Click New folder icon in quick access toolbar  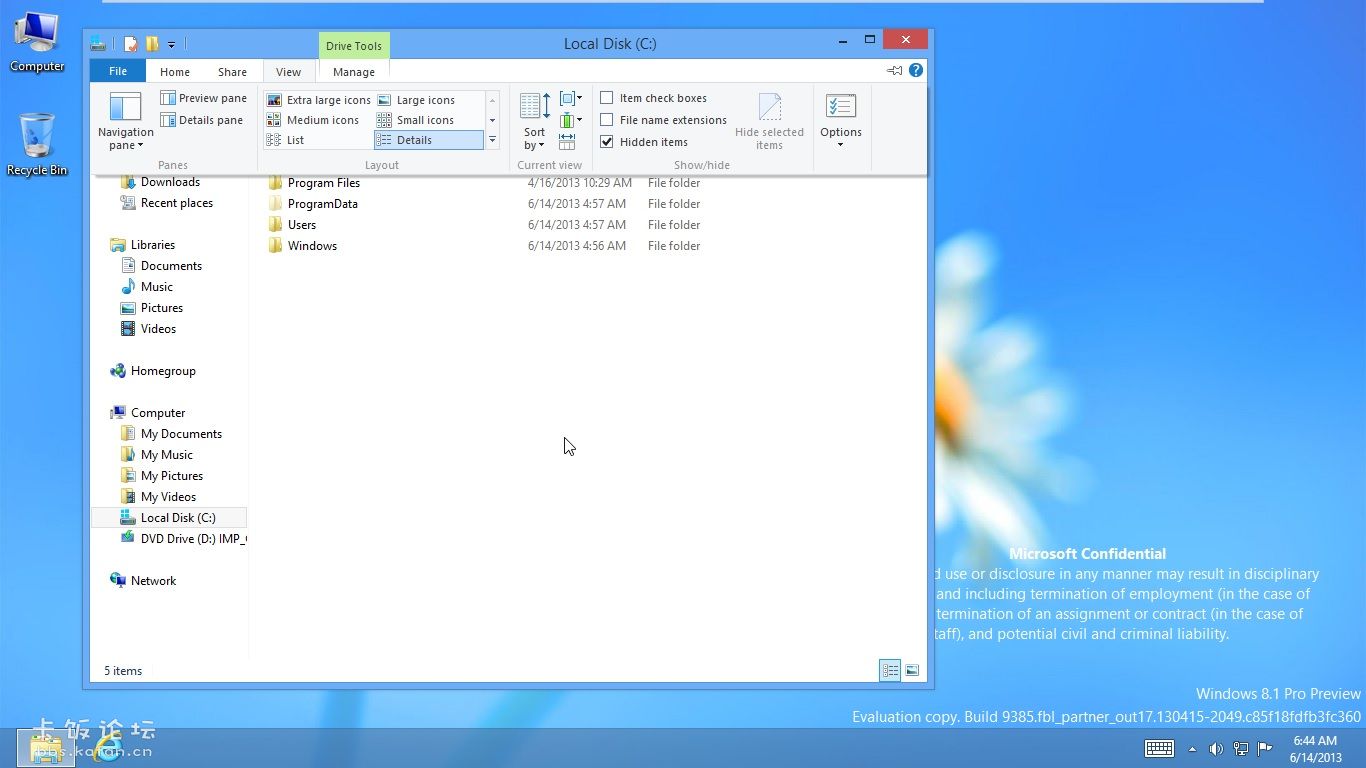[152, 44]
